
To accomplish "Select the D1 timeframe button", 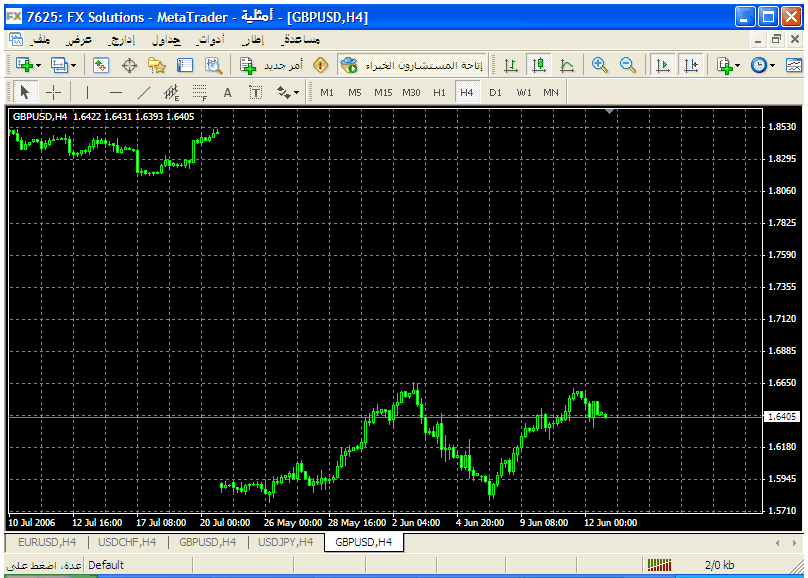I will (x=495, y=93).
